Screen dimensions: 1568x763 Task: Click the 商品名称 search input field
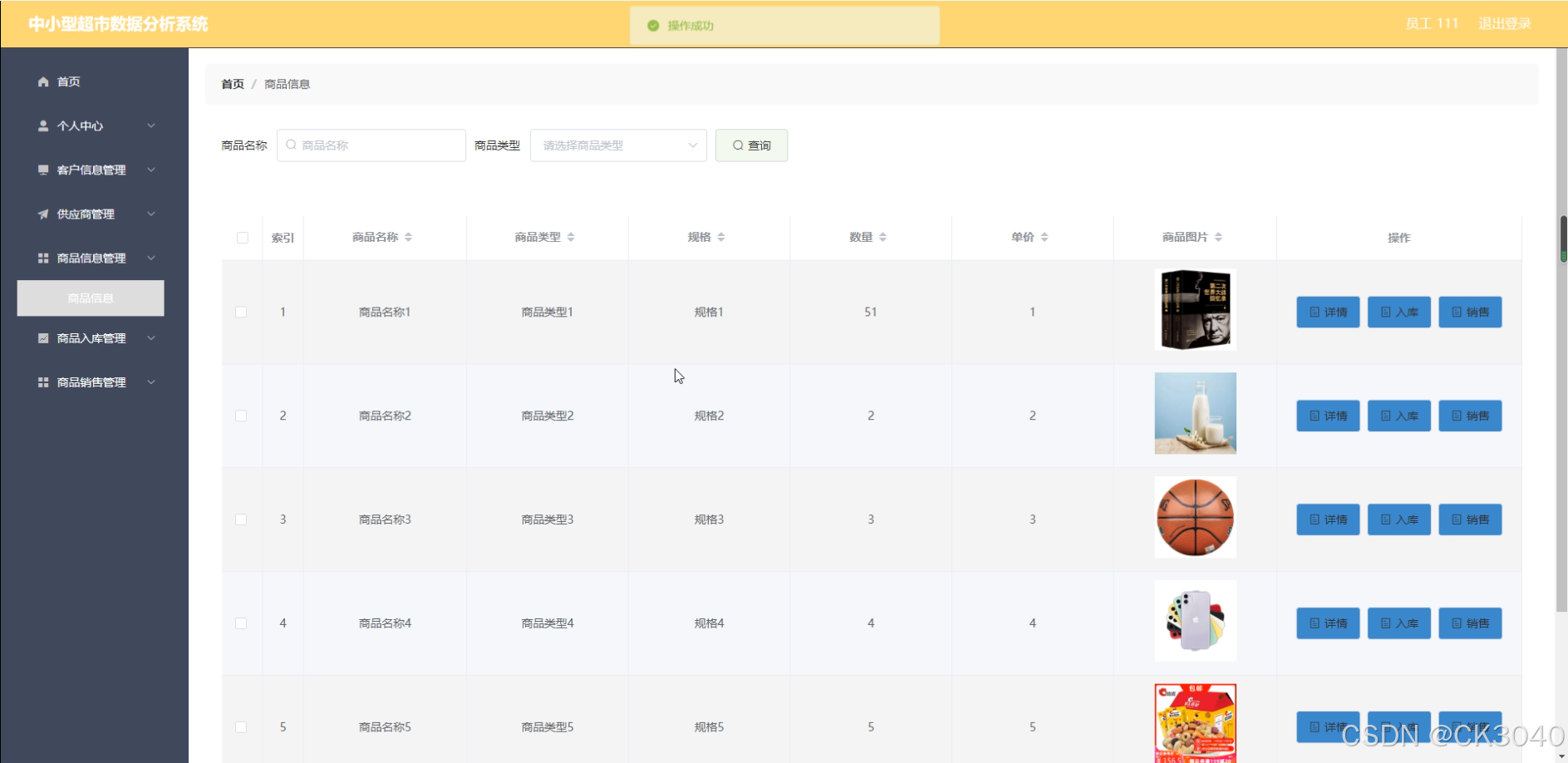pyautogui.click(x=372, y=145)
